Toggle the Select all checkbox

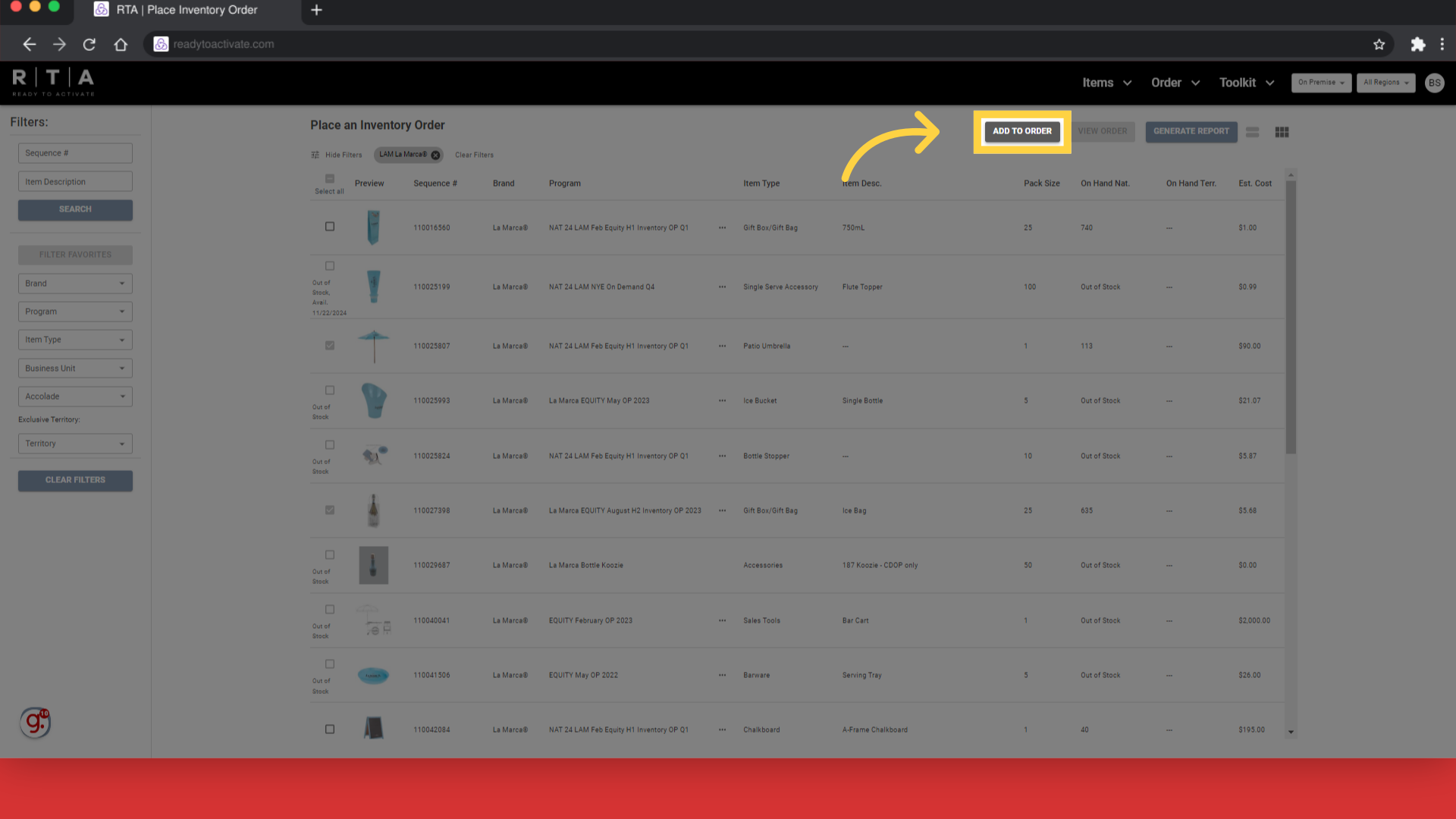330,179
